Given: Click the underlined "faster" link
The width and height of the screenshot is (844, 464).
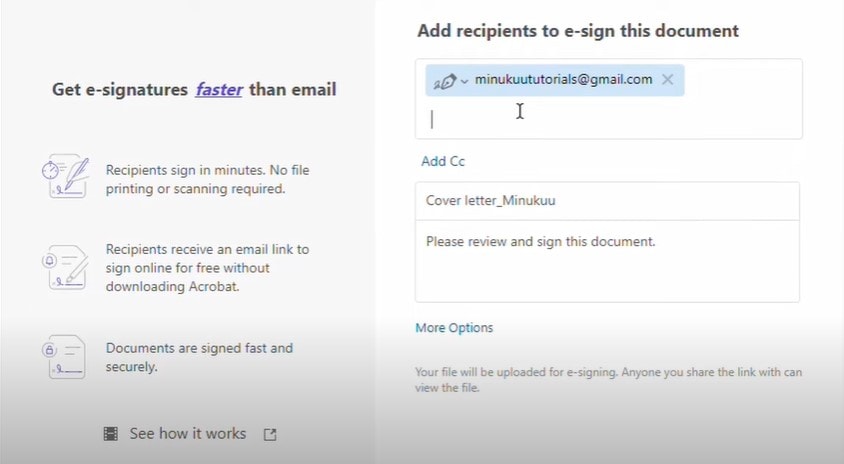Looking at the screenshot, I should pyautogui.click(x=219, y=90).
